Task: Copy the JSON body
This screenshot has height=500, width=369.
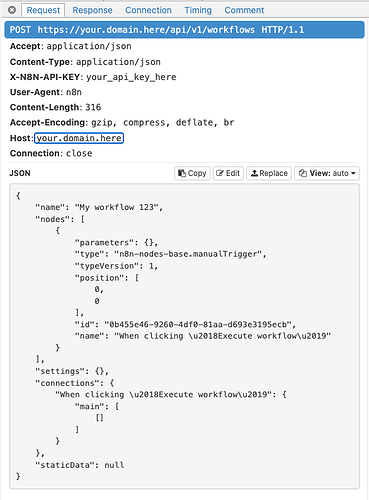Action: (192, 173)
